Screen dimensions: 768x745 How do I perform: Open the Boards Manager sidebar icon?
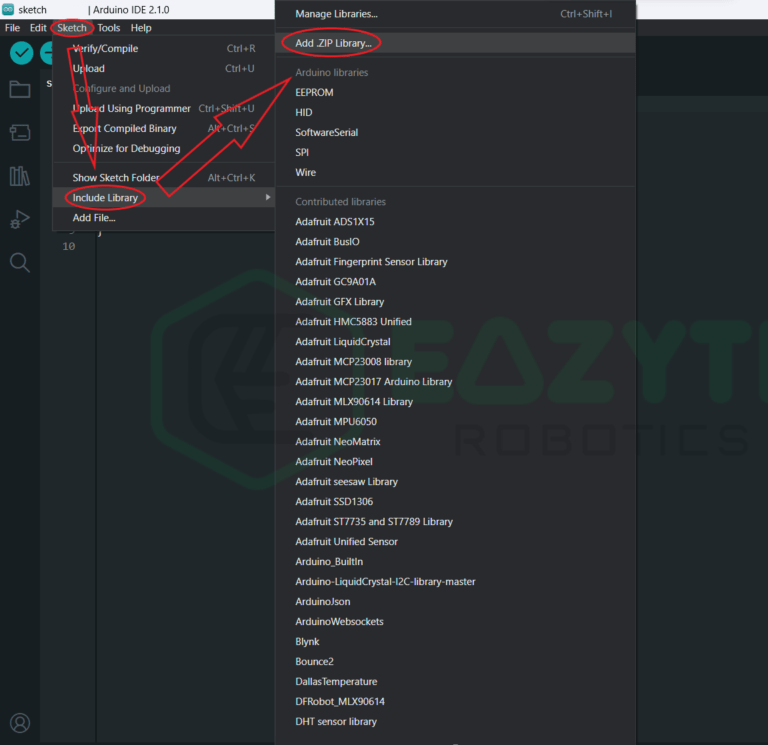(x=20, y=132)
